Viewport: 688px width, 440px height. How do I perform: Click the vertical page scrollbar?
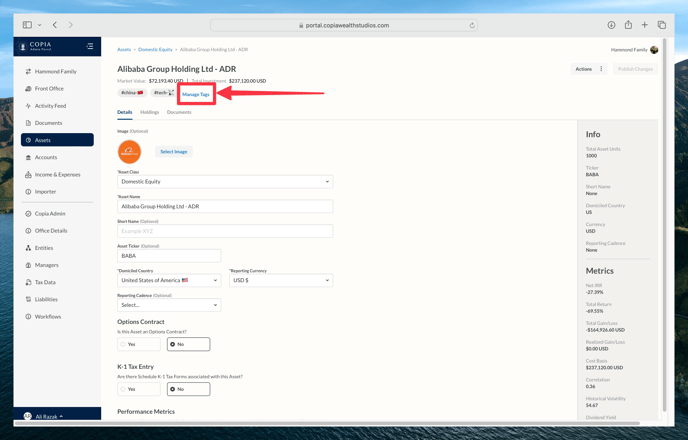[665, 224]
